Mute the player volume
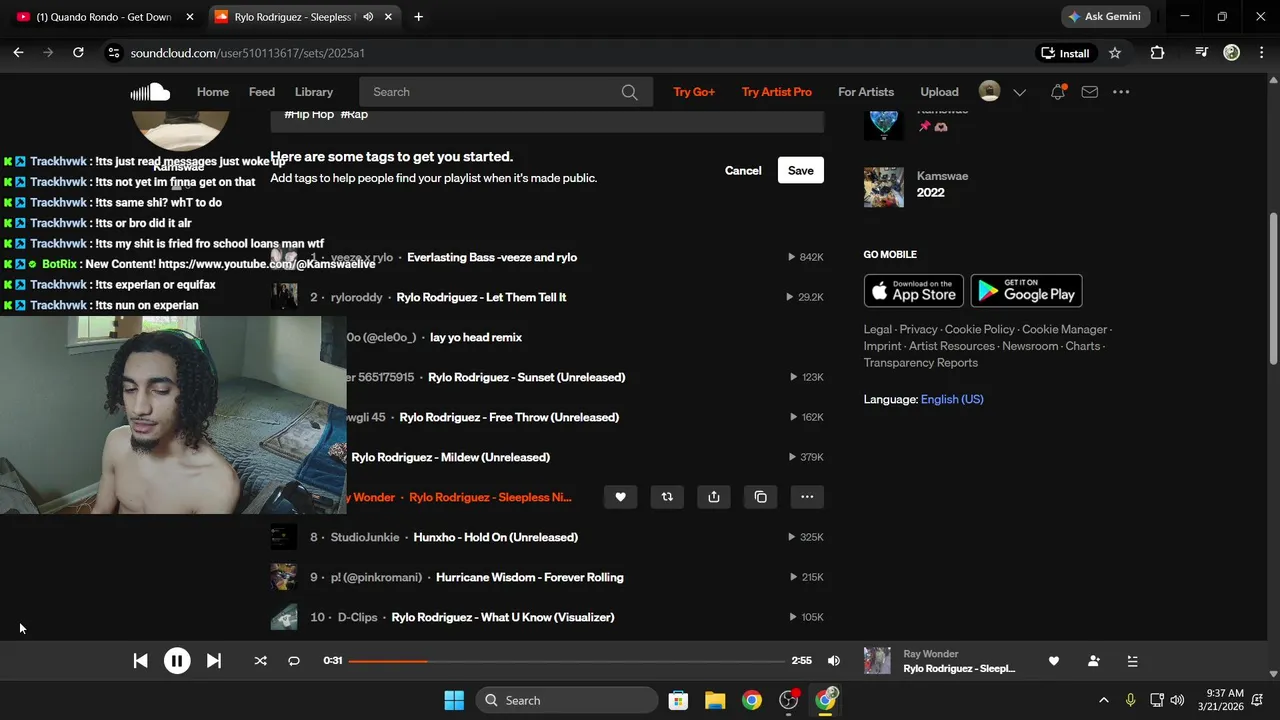Screen dimensions: 1280x720 pyautogui.click(x=834, y=661)
